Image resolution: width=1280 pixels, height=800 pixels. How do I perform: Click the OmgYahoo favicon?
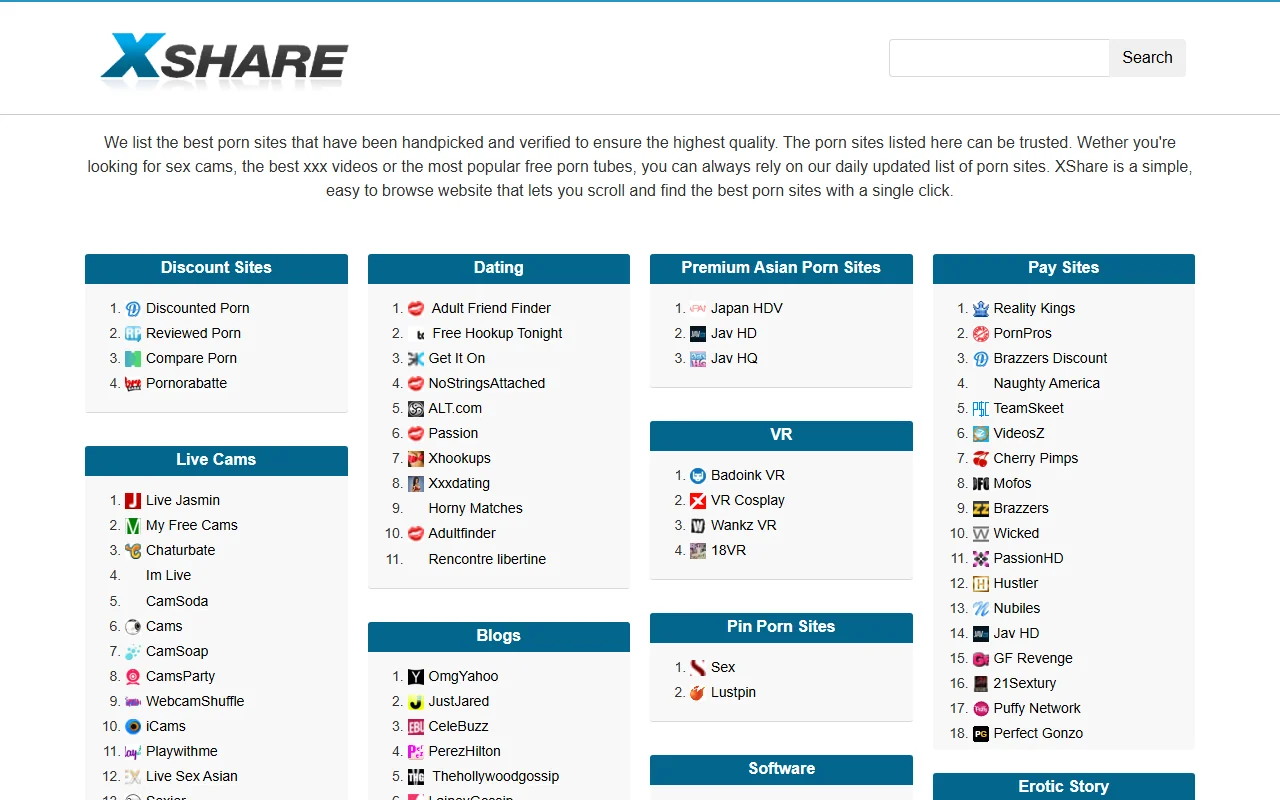click(x=417, y=676)
